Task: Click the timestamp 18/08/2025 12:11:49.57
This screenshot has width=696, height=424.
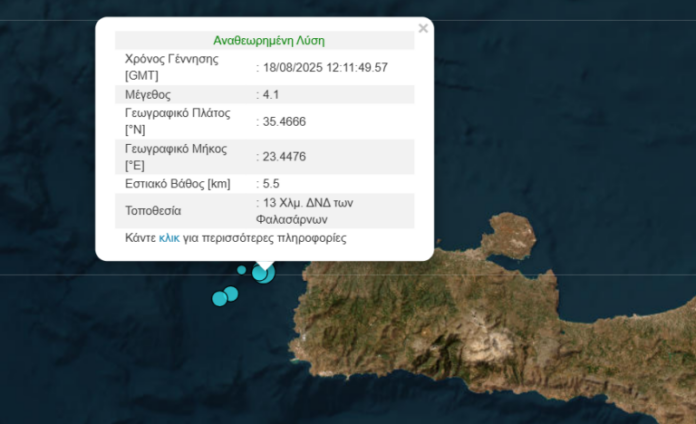Action: pyautogui.click(x=324, y=67)
